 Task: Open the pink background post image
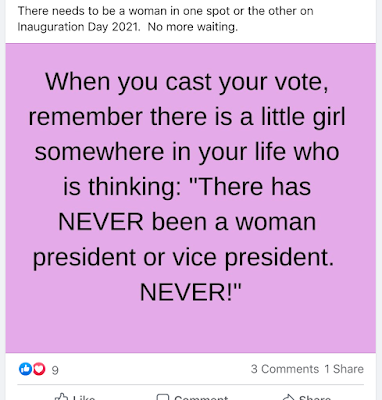pyautogui.click(x=191, y=198)
